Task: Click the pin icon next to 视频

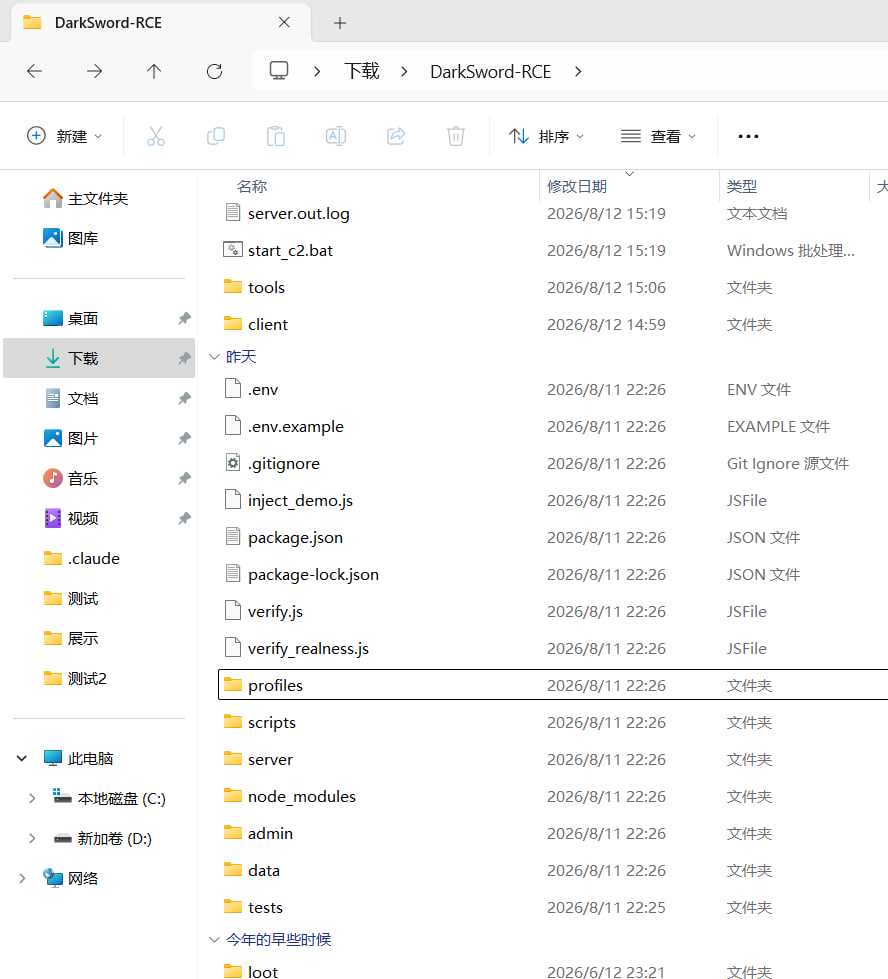Action: 184,518
